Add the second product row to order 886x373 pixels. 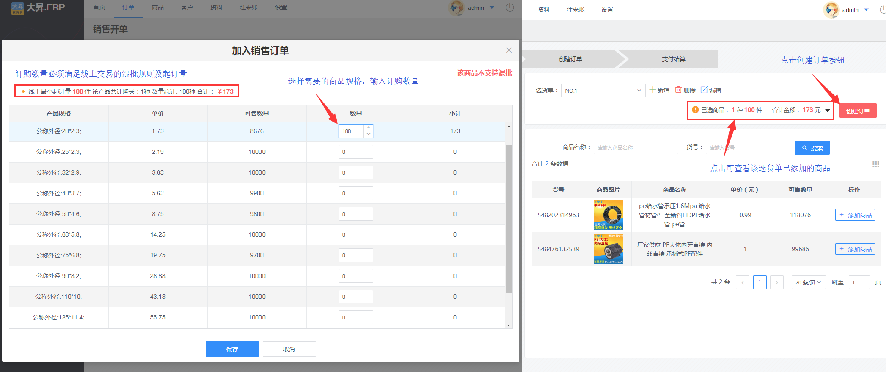click(855, 249)
